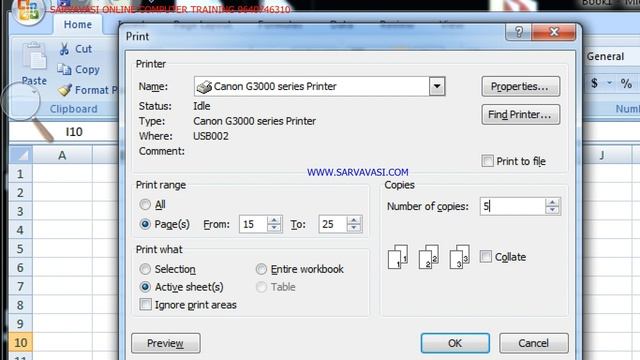Click the Name Box showing I10
The width and height of the screenshot is (640, 360).
point(64,131)
